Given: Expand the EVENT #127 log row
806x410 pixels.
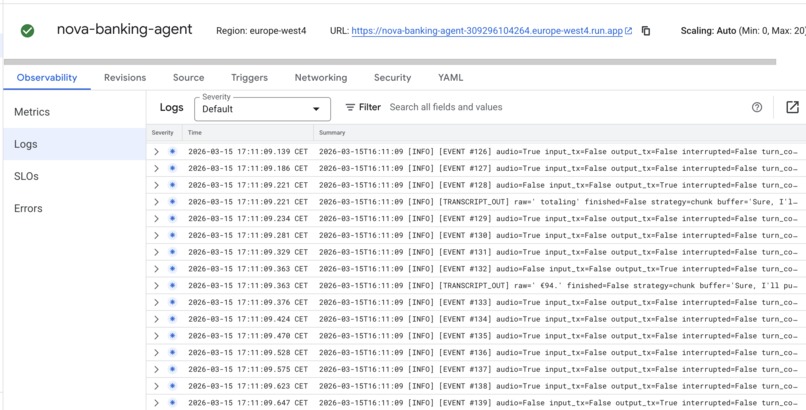Looking at the screenshot, I should [x=156, y=168].
